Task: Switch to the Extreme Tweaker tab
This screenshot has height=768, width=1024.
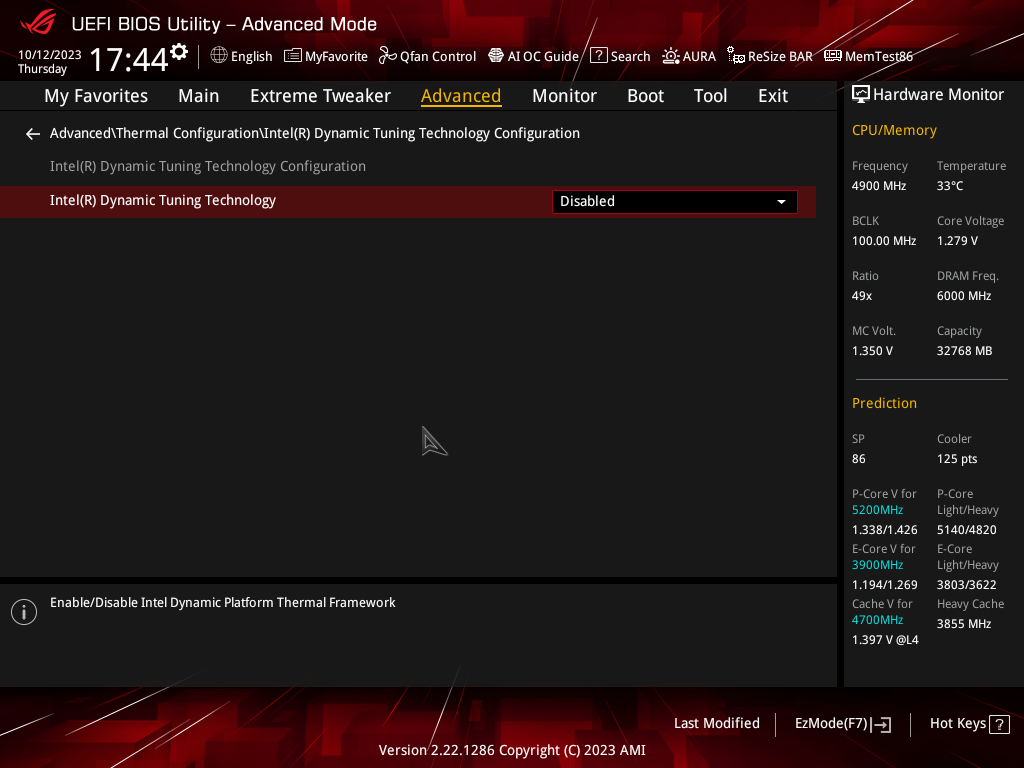Action: click(x=320, y=96)
